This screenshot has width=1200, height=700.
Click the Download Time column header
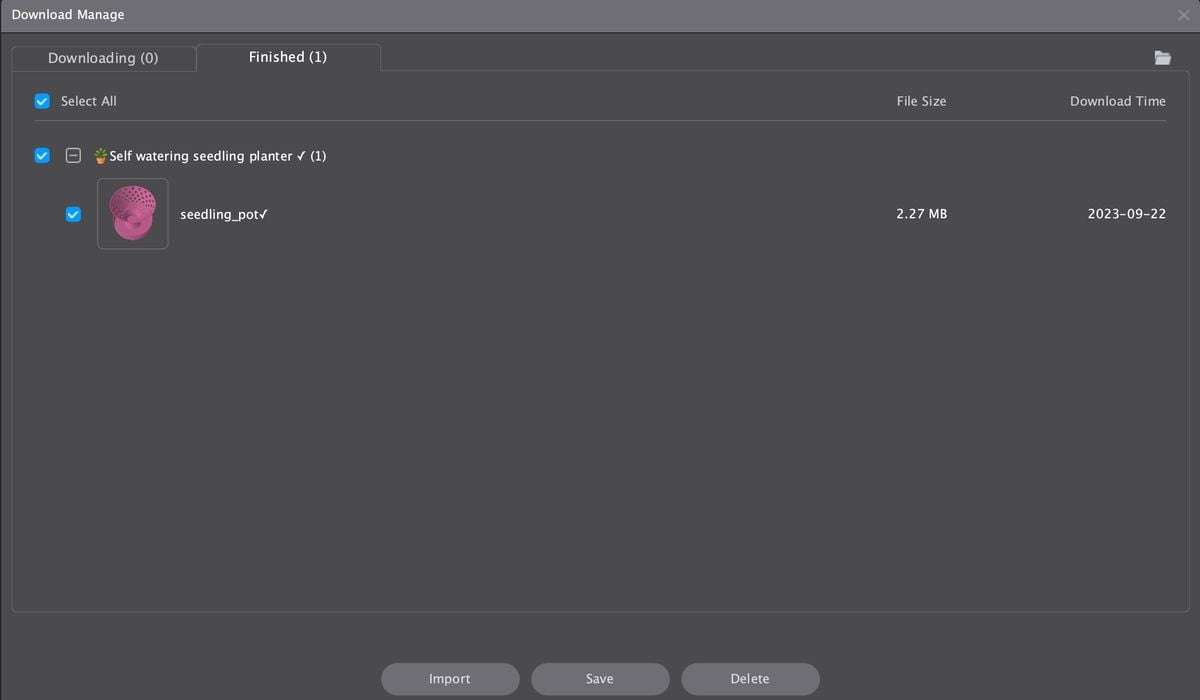(1118, 101)
